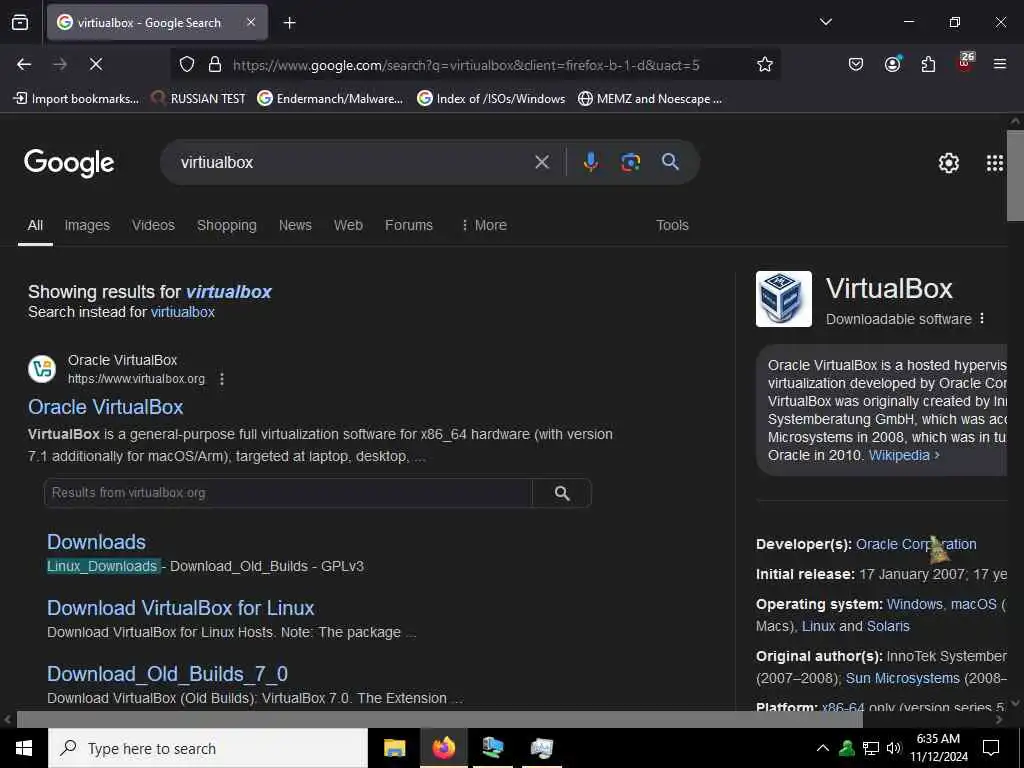Viewport: 1024px width, 768px height.
Task: Submit the search with the magnifier icon
Action: point(670,161)
